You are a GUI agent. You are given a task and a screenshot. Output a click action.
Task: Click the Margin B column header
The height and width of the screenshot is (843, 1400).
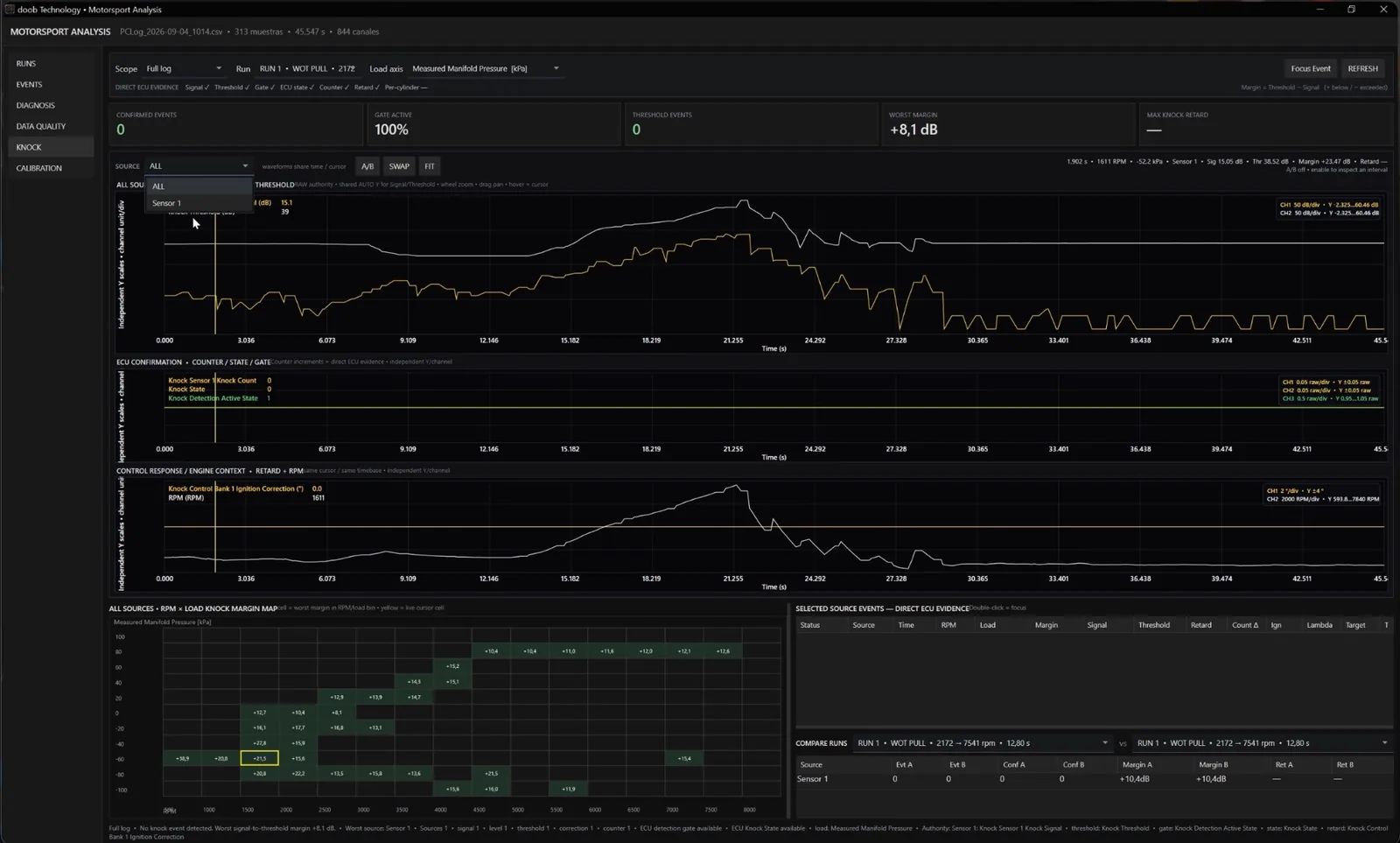pyautogui.click(x=1213, y=765)
